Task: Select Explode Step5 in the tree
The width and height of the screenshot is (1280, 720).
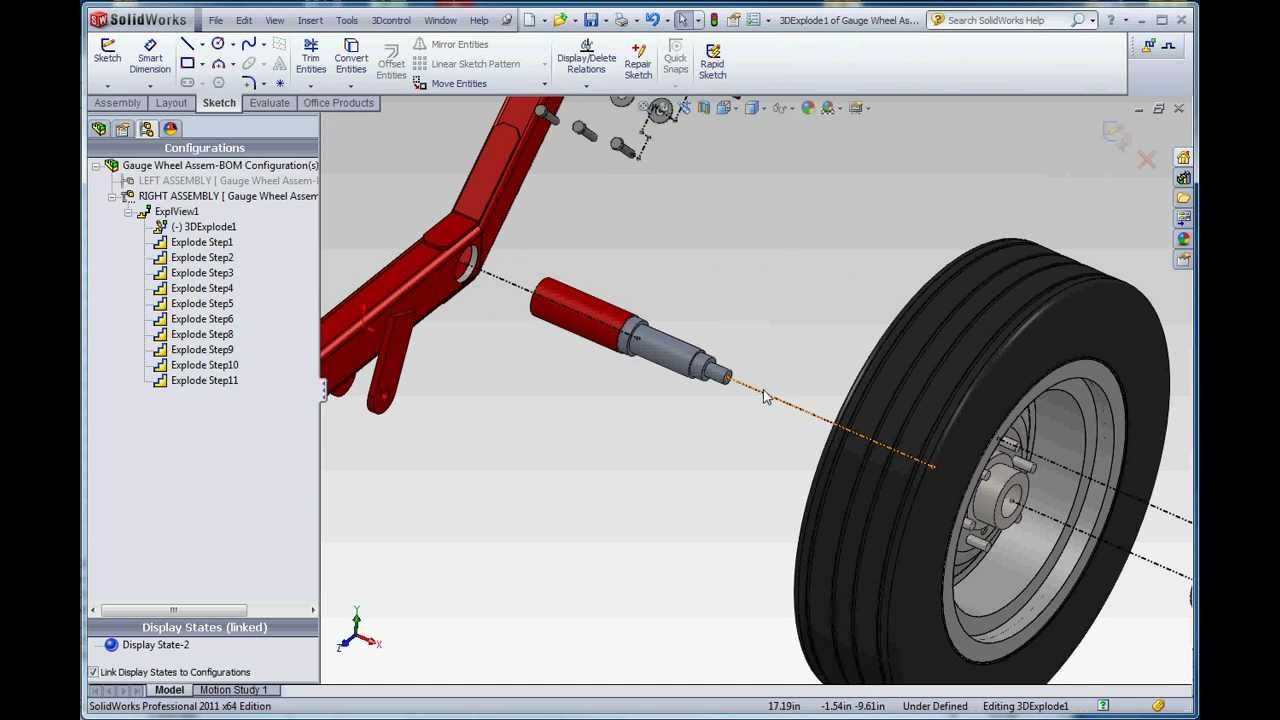Action: coord(201,304)
